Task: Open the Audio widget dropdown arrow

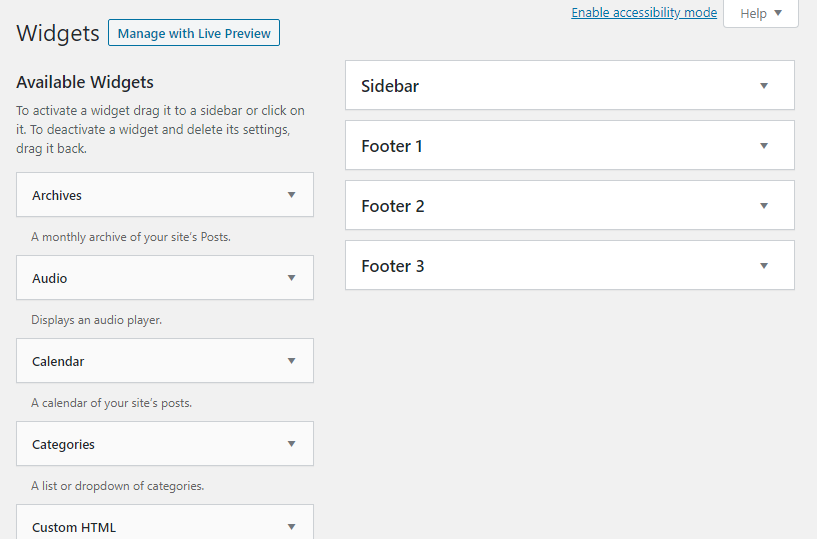Action: pos(291,278)
